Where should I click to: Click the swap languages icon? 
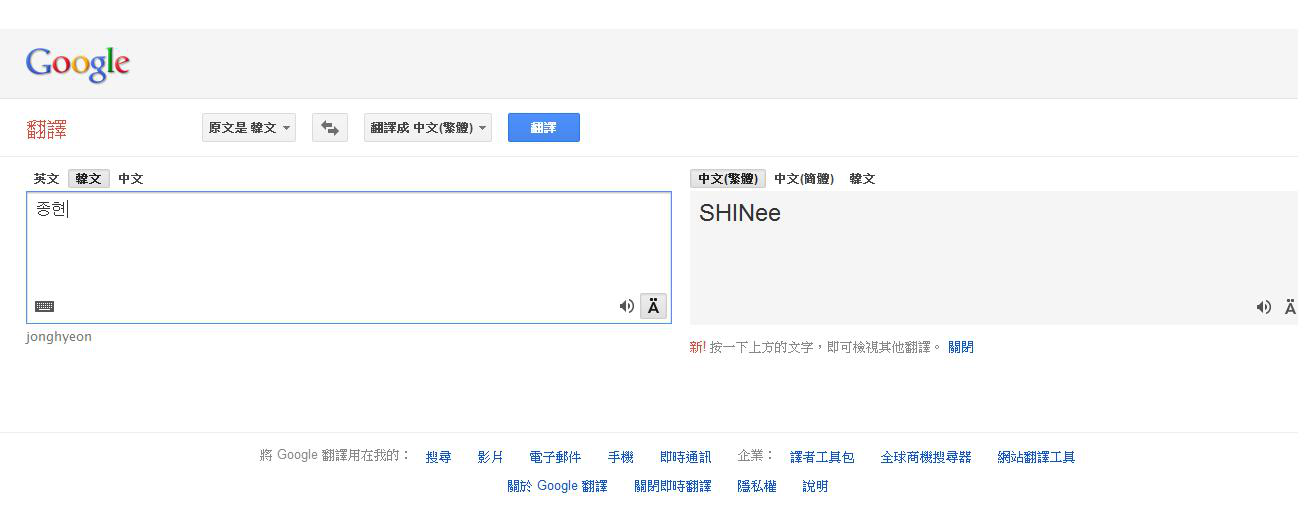click(x=330, y=128)
